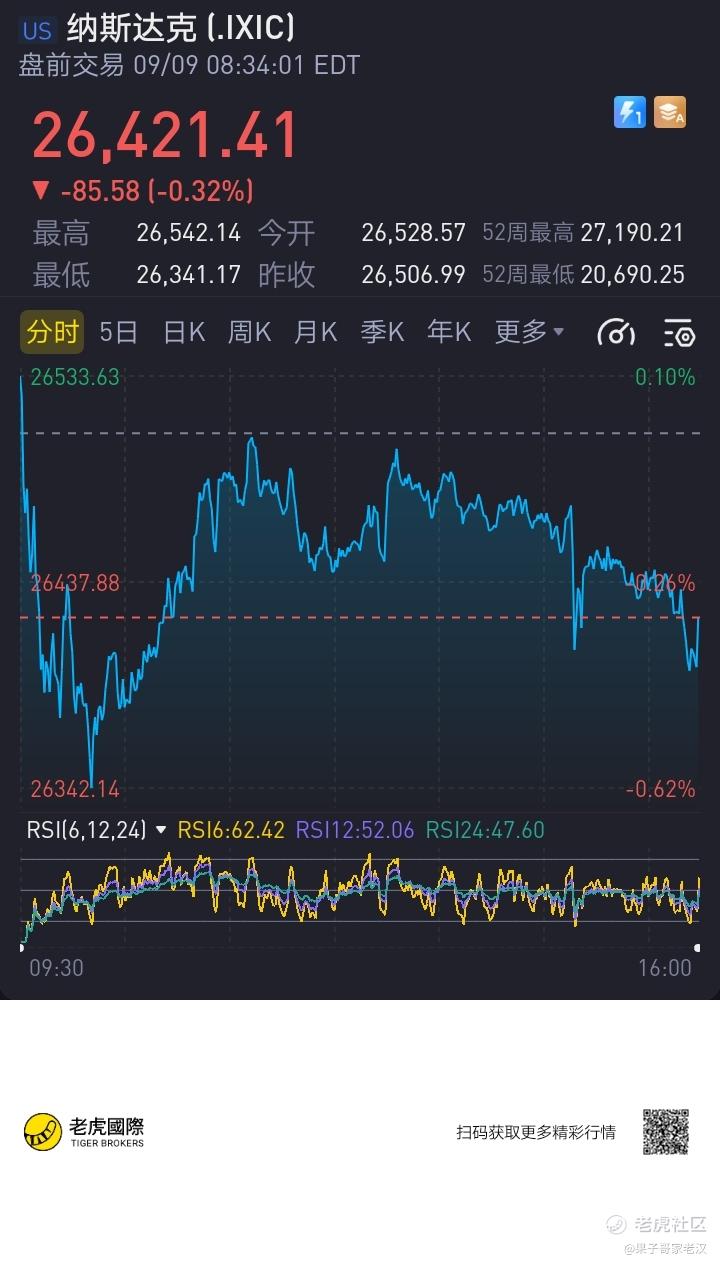Image resolution: width=720 pixels, height=1265 pixels.
Task: Switch to the 日K daily candlestick tab
Action: coord(184,332)
